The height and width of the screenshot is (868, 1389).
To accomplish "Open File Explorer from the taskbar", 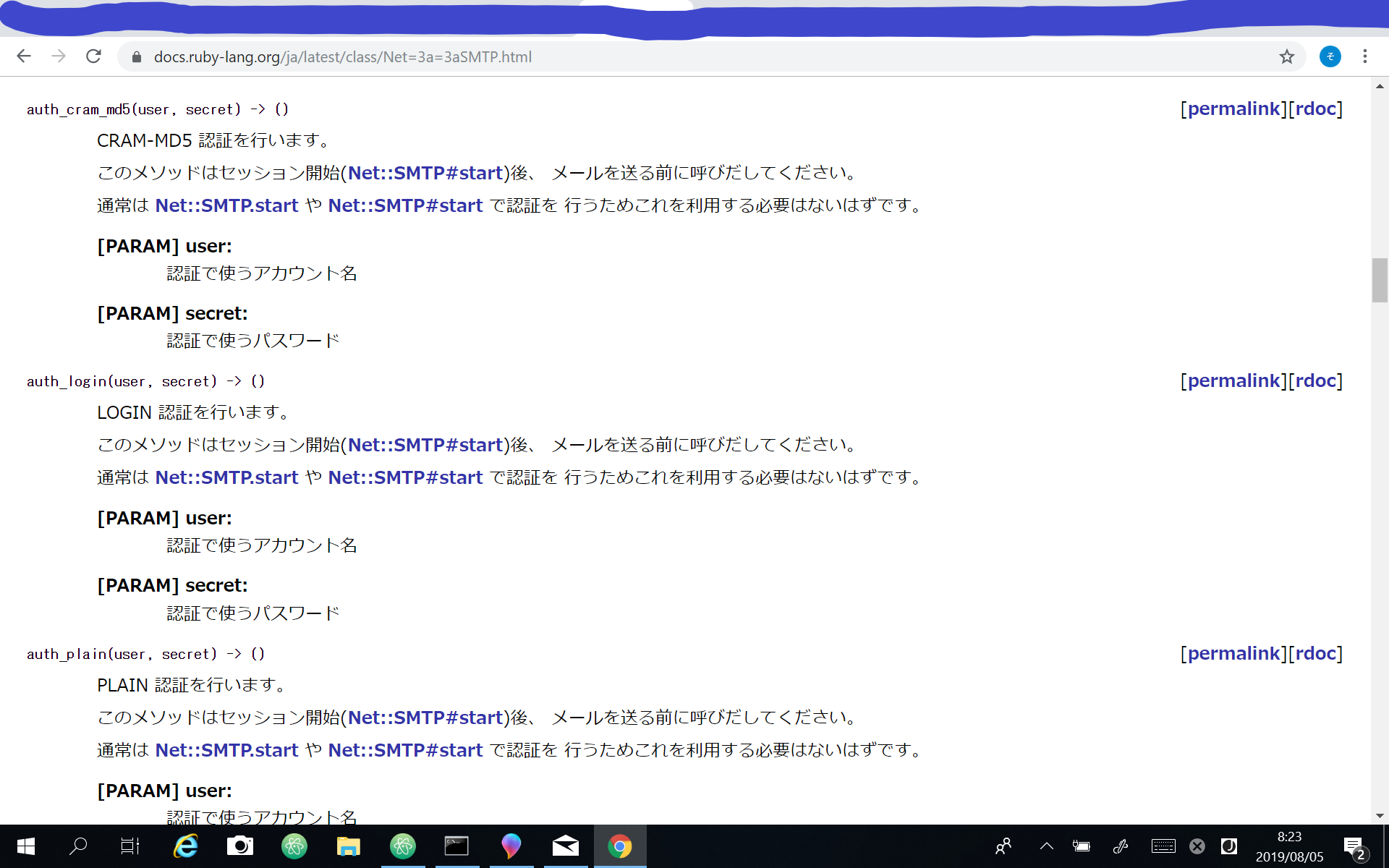I will [x=348, y=846].
